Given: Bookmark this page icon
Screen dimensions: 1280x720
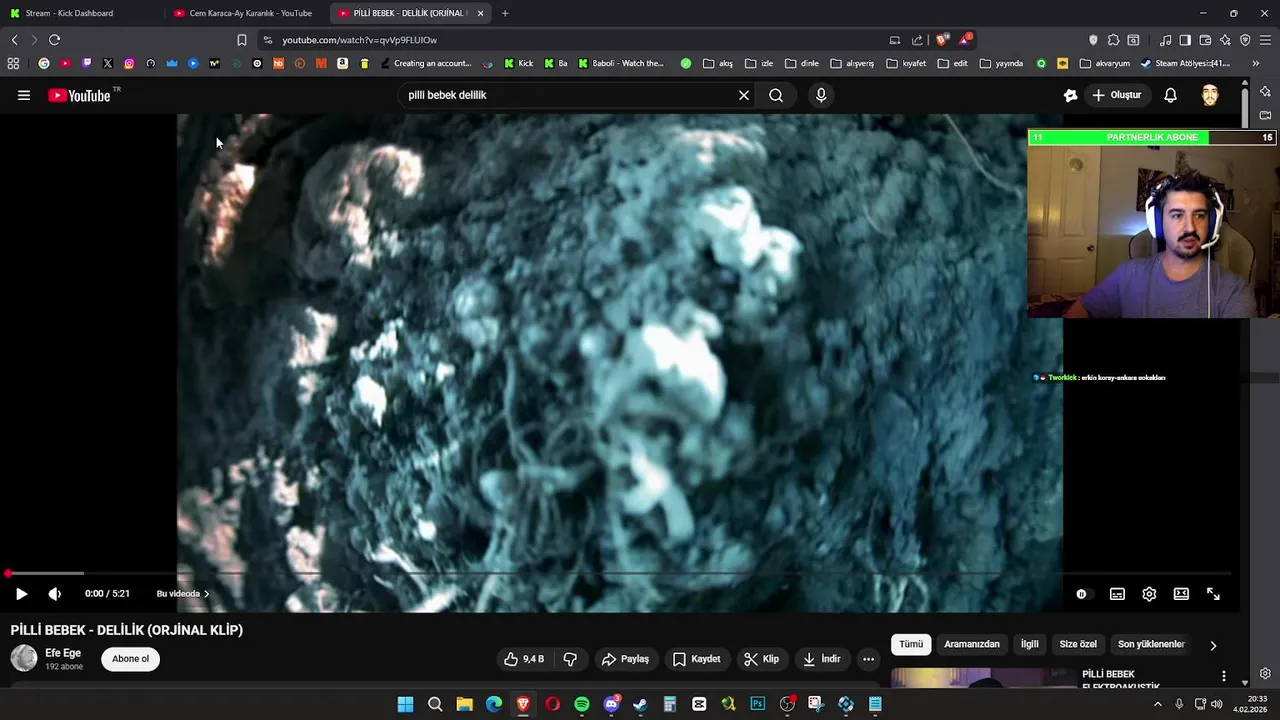Looking at the screenshot, I should coord(241,40).
